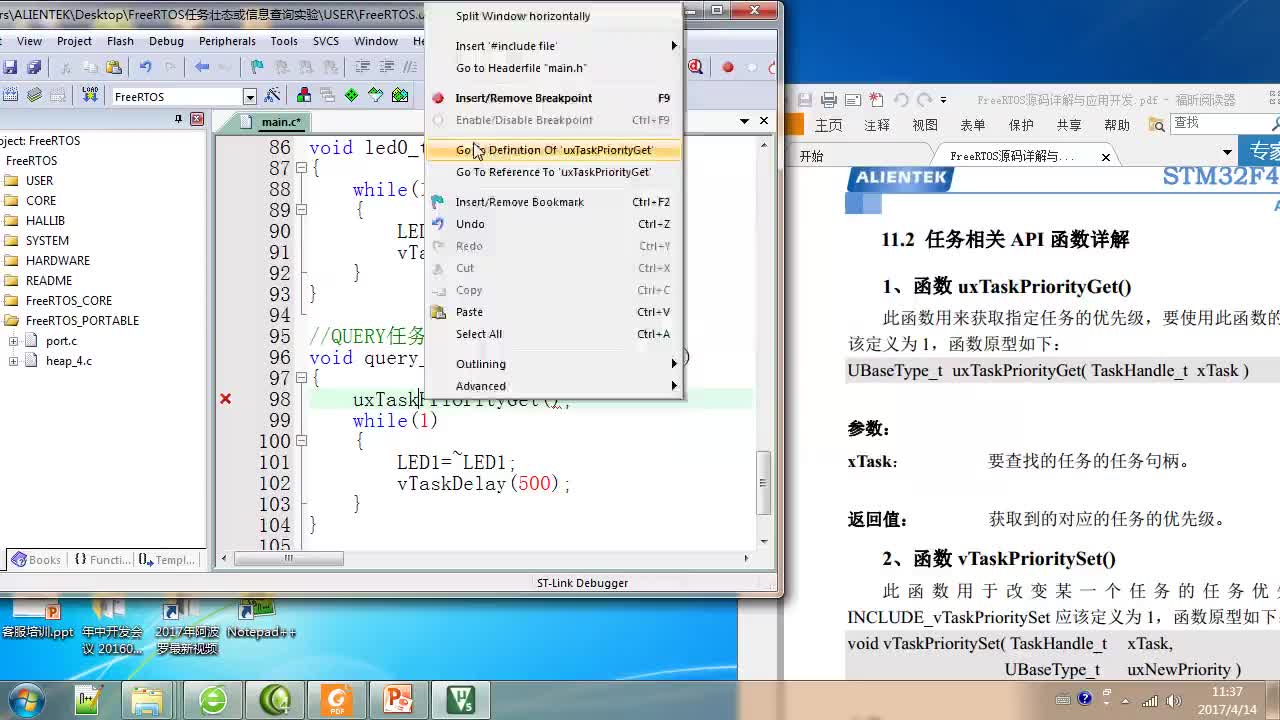
Task: Click red breakpoint circle in Keil toolbar
Action: 728,67
